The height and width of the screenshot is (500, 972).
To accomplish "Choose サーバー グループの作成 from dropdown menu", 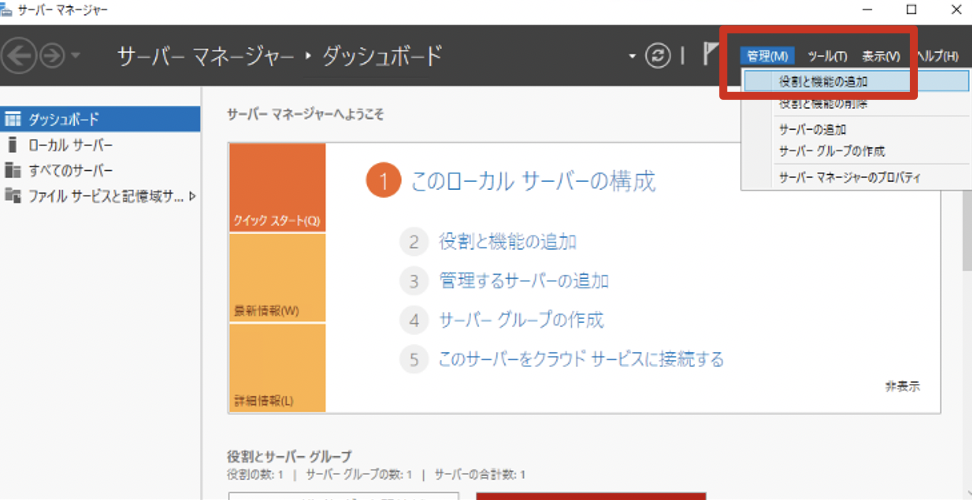I will coord(855,151).
